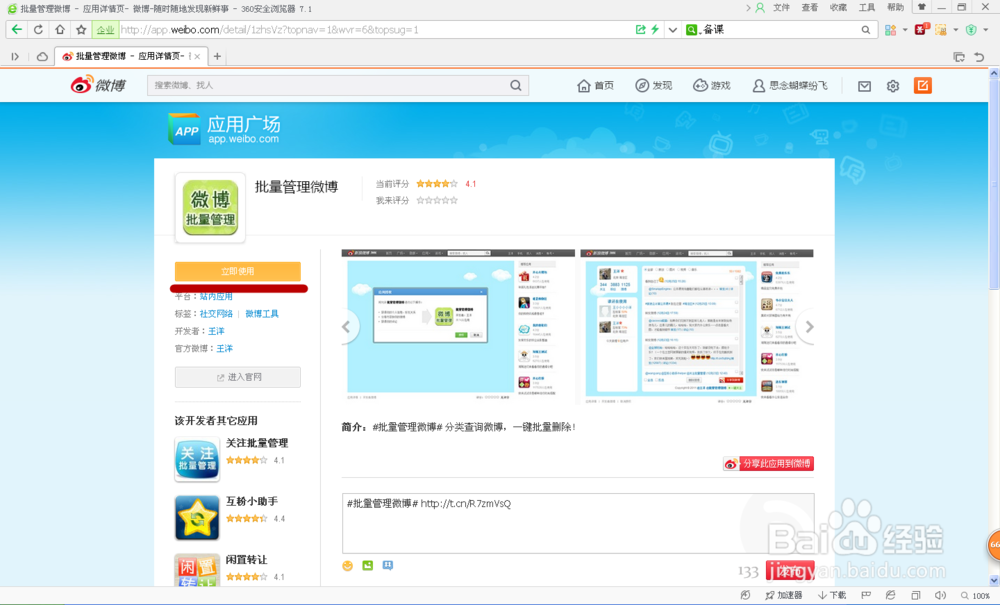Click the undo-close-tab arrow icon
Viewport: 1000px width, 605px height.
[x=979, y=57]
